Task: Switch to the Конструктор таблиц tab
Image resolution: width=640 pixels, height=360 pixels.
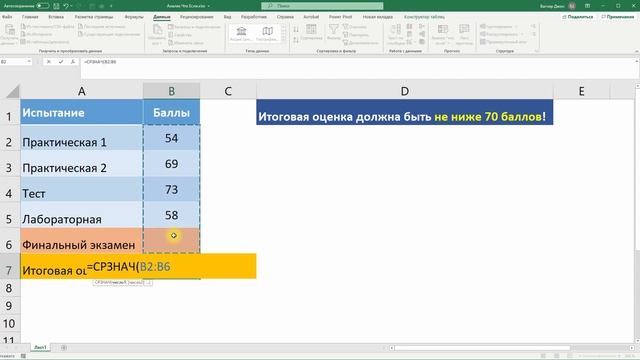Action: [x=424, y=17]
